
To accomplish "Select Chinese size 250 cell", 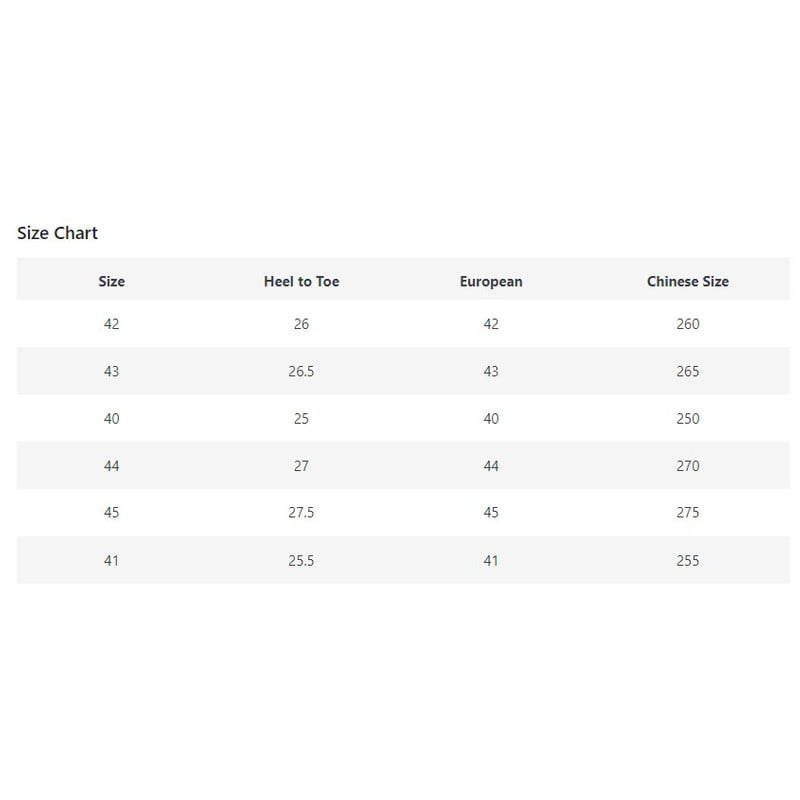I will tap(688, 419).
